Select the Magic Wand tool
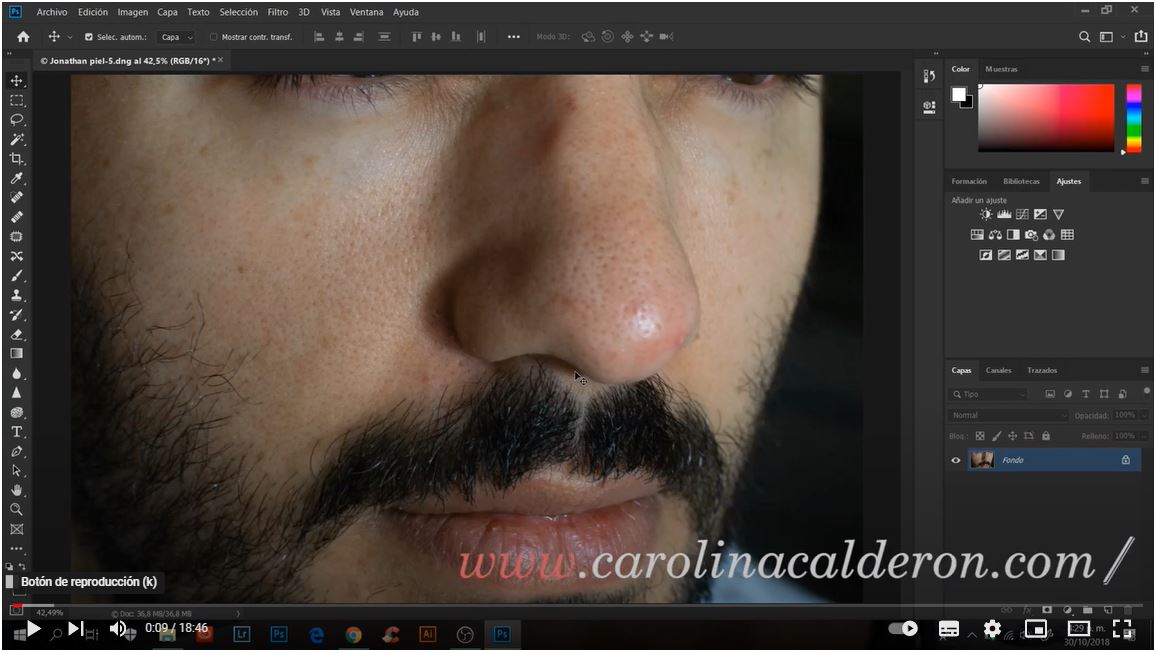1157x653 pixels. (16, 139)
